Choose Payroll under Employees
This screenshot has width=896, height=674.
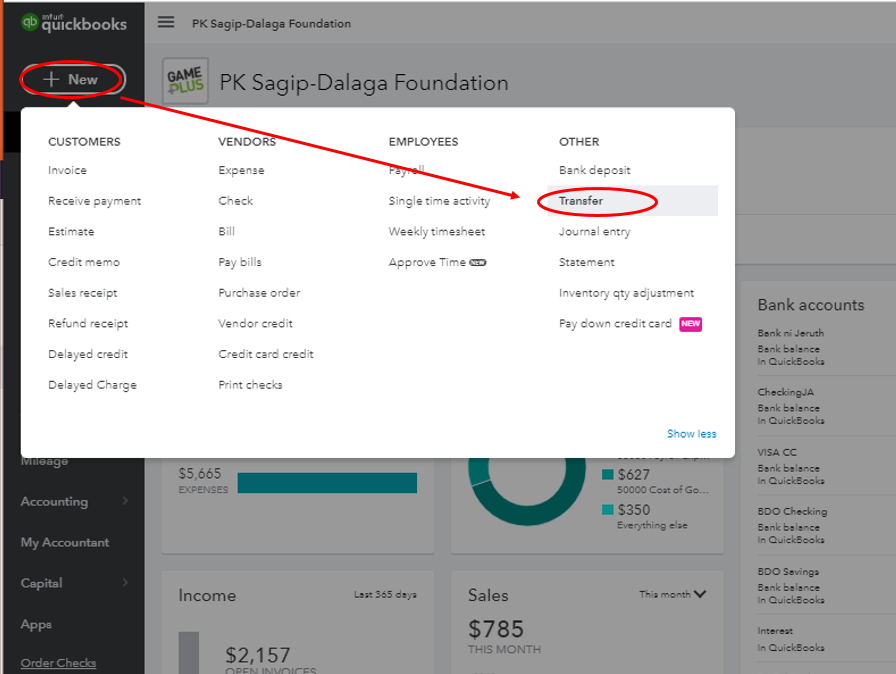(406, 170)
